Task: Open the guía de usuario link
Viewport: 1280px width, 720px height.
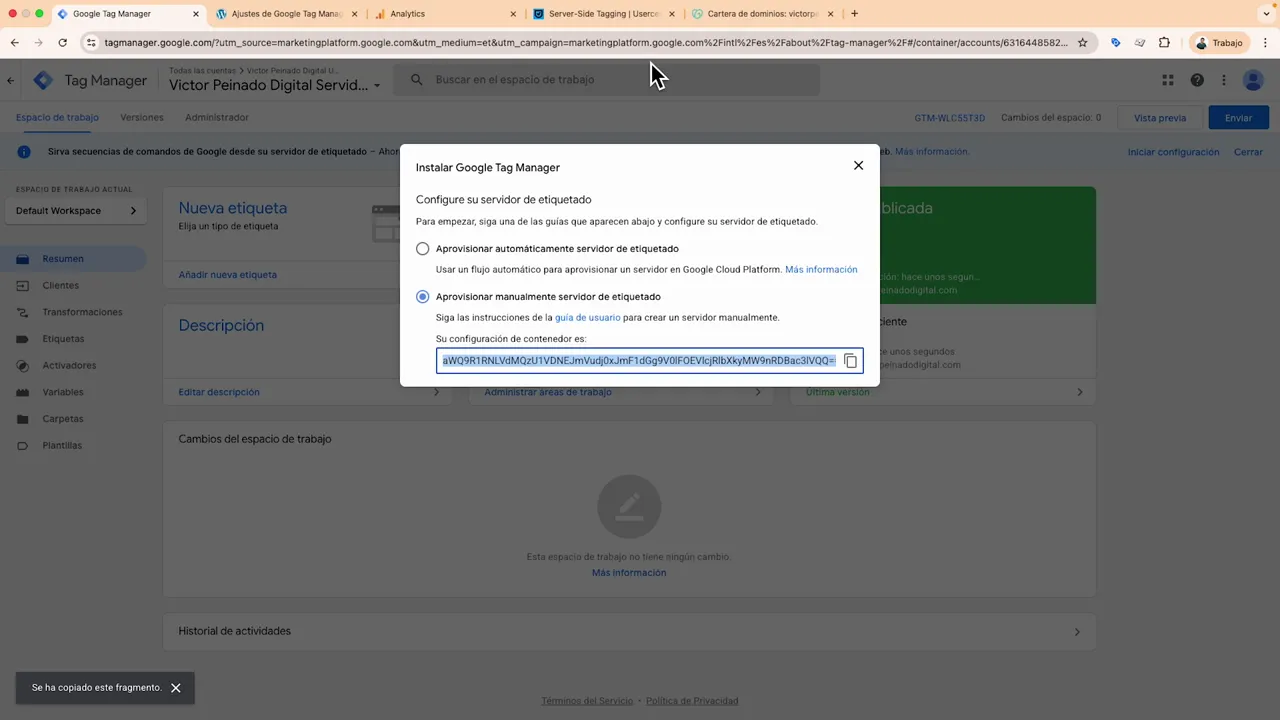Action: [x=587, y=317]
